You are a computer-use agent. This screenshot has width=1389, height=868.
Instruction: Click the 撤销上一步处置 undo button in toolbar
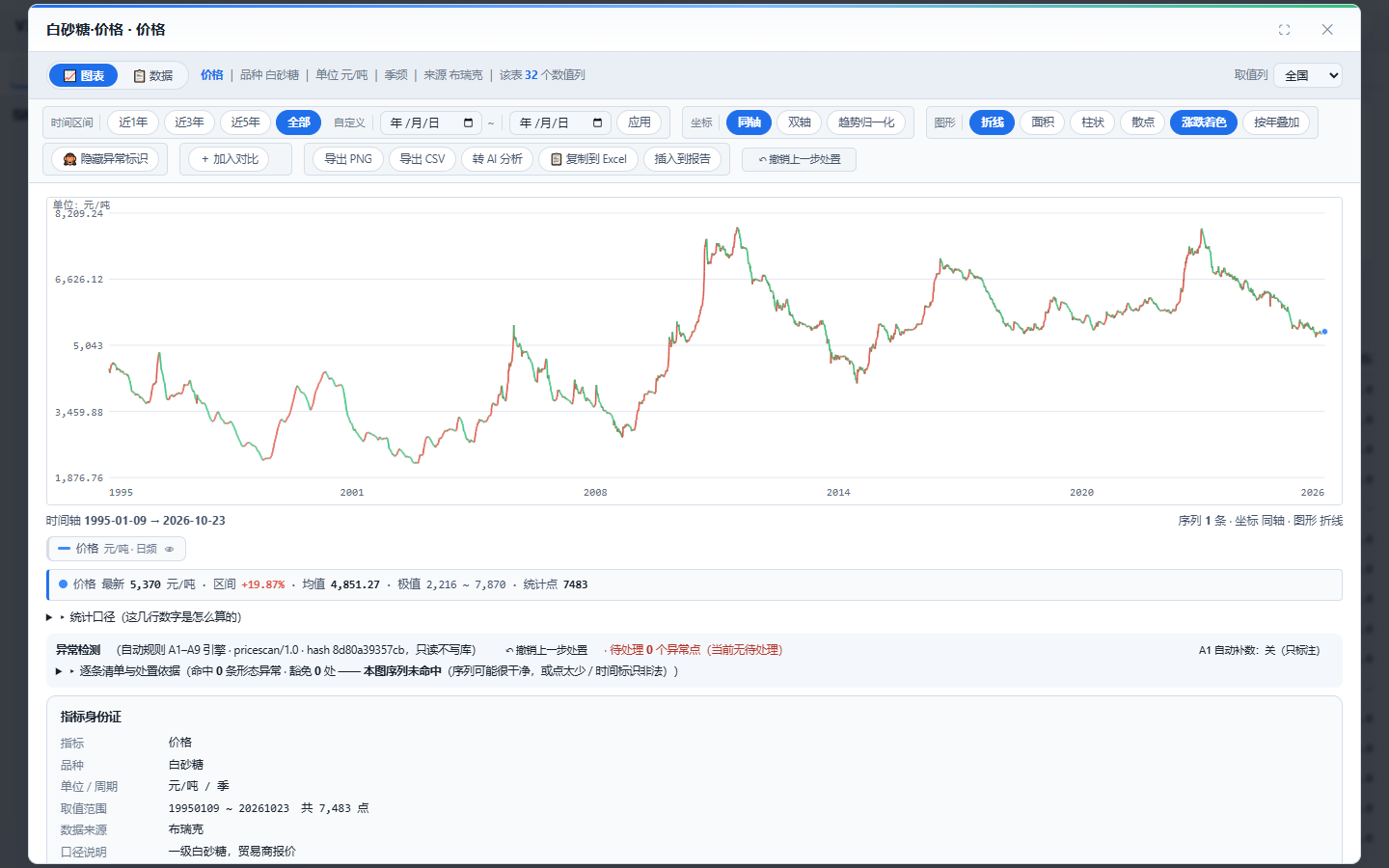[x=799, y=159]
